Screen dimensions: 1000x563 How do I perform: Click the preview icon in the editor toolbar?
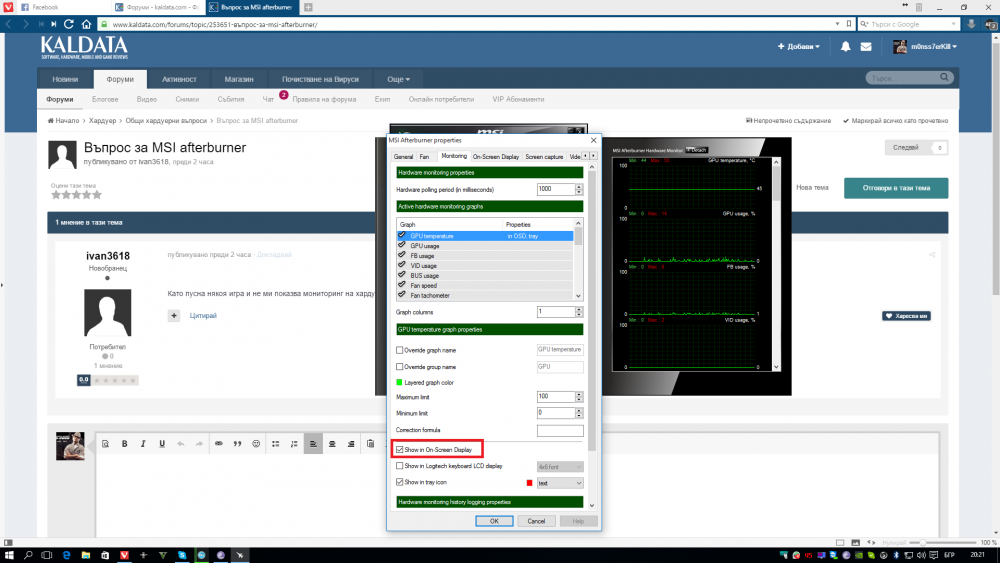point(105,444)
